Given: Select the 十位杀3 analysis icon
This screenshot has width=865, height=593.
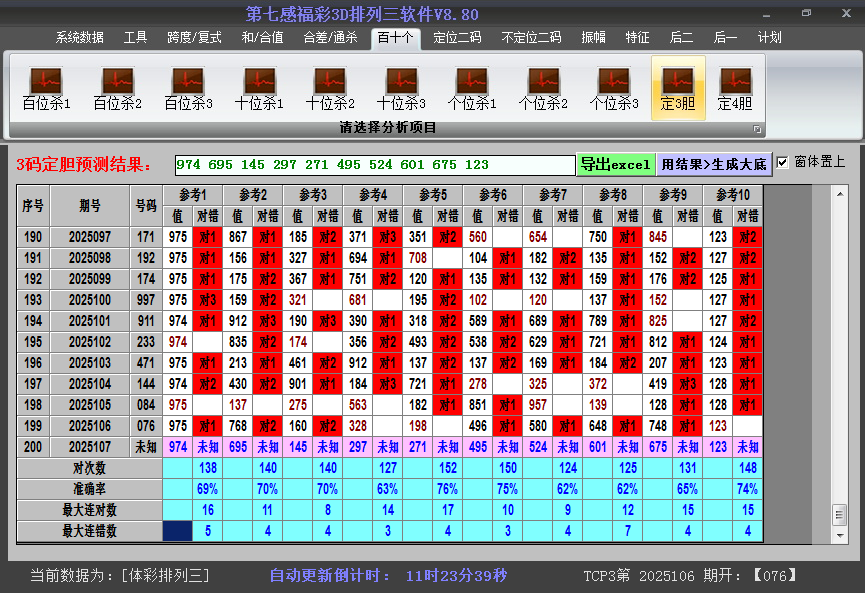Looking at the screenshot, I should (x=401, y=88).
